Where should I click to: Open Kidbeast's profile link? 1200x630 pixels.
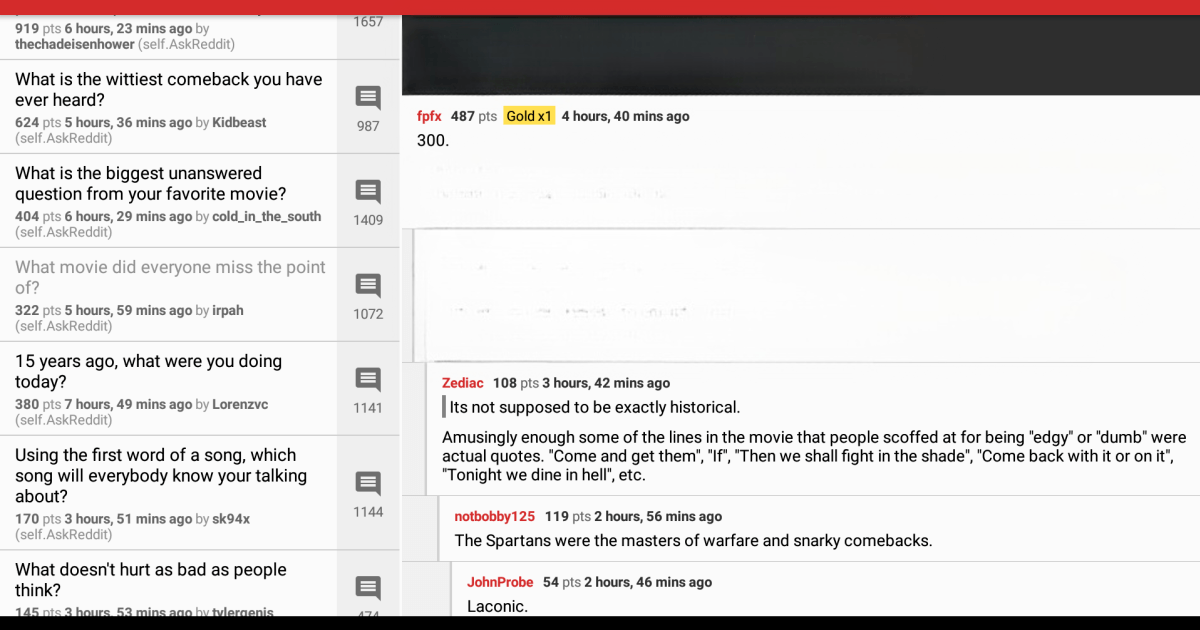[241, 122]
